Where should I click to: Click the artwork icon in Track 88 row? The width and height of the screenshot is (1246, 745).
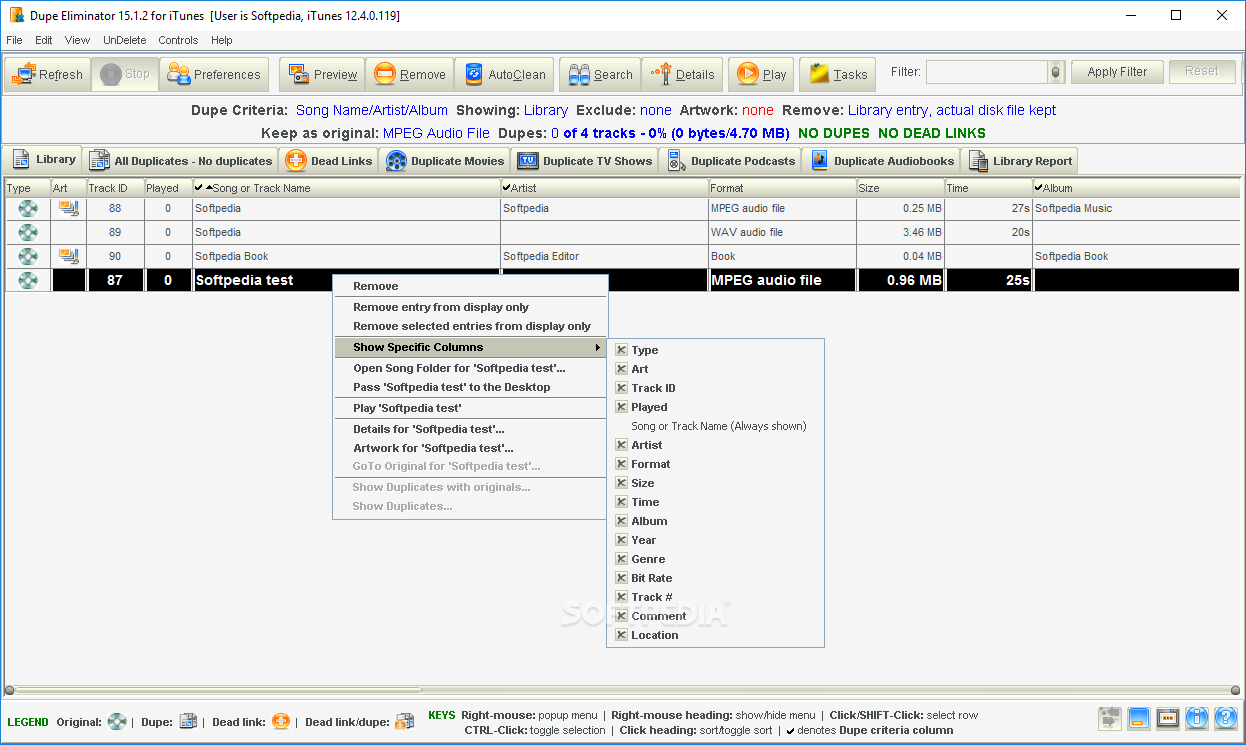coord(69,208)
